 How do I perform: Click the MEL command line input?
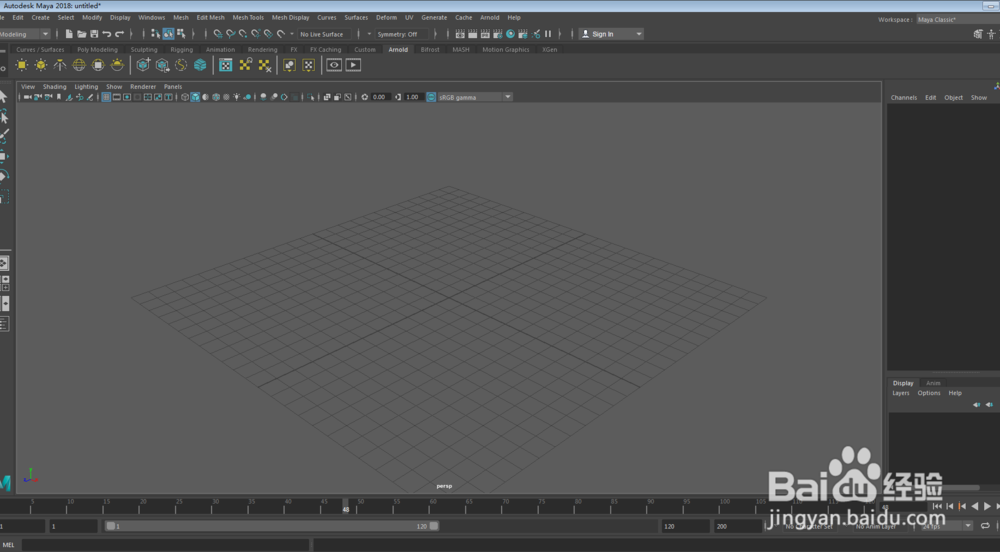click(165, 545)
